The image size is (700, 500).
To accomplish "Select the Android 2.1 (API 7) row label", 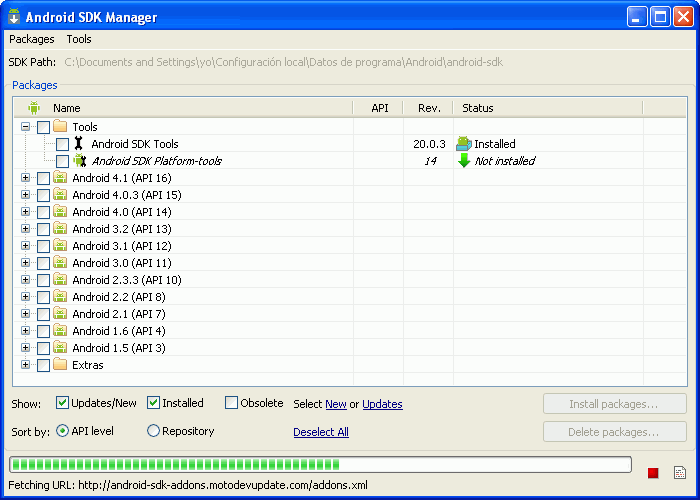I will point(119,314).
